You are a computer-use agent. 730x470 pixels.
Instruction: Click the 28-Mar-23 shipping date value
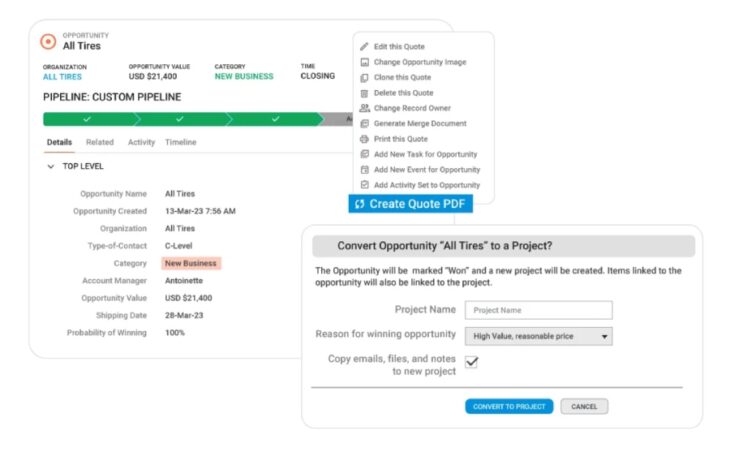(x=184, y=316)
